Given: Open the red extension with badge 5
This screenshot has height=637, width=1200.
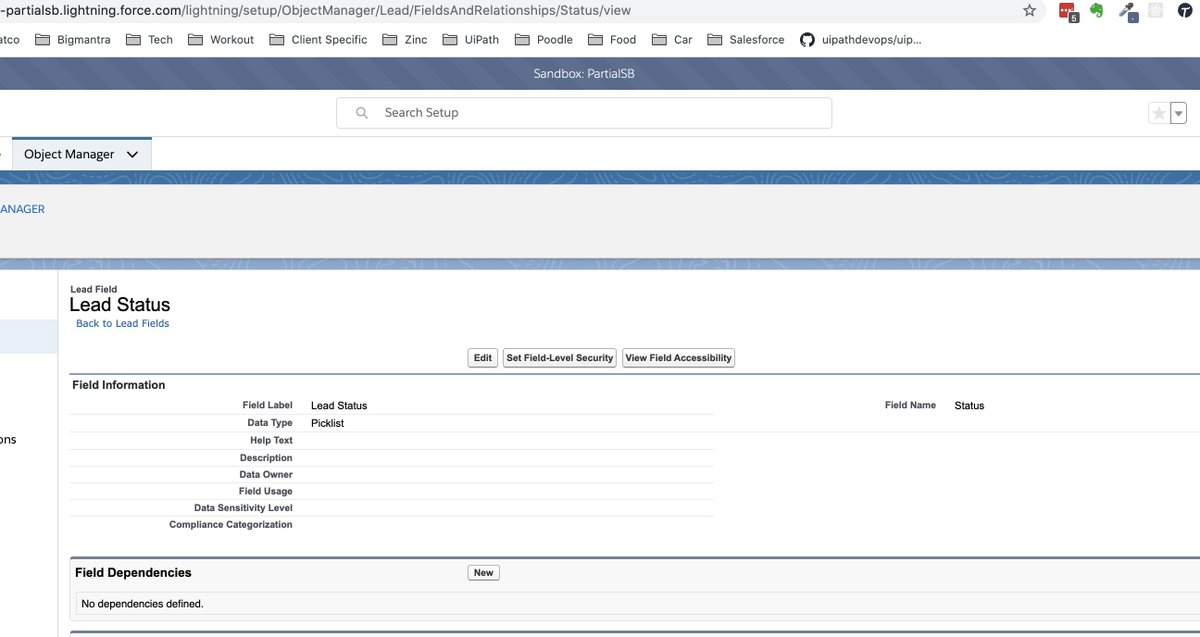Looking at the screenshot, I should point(1068,11).
